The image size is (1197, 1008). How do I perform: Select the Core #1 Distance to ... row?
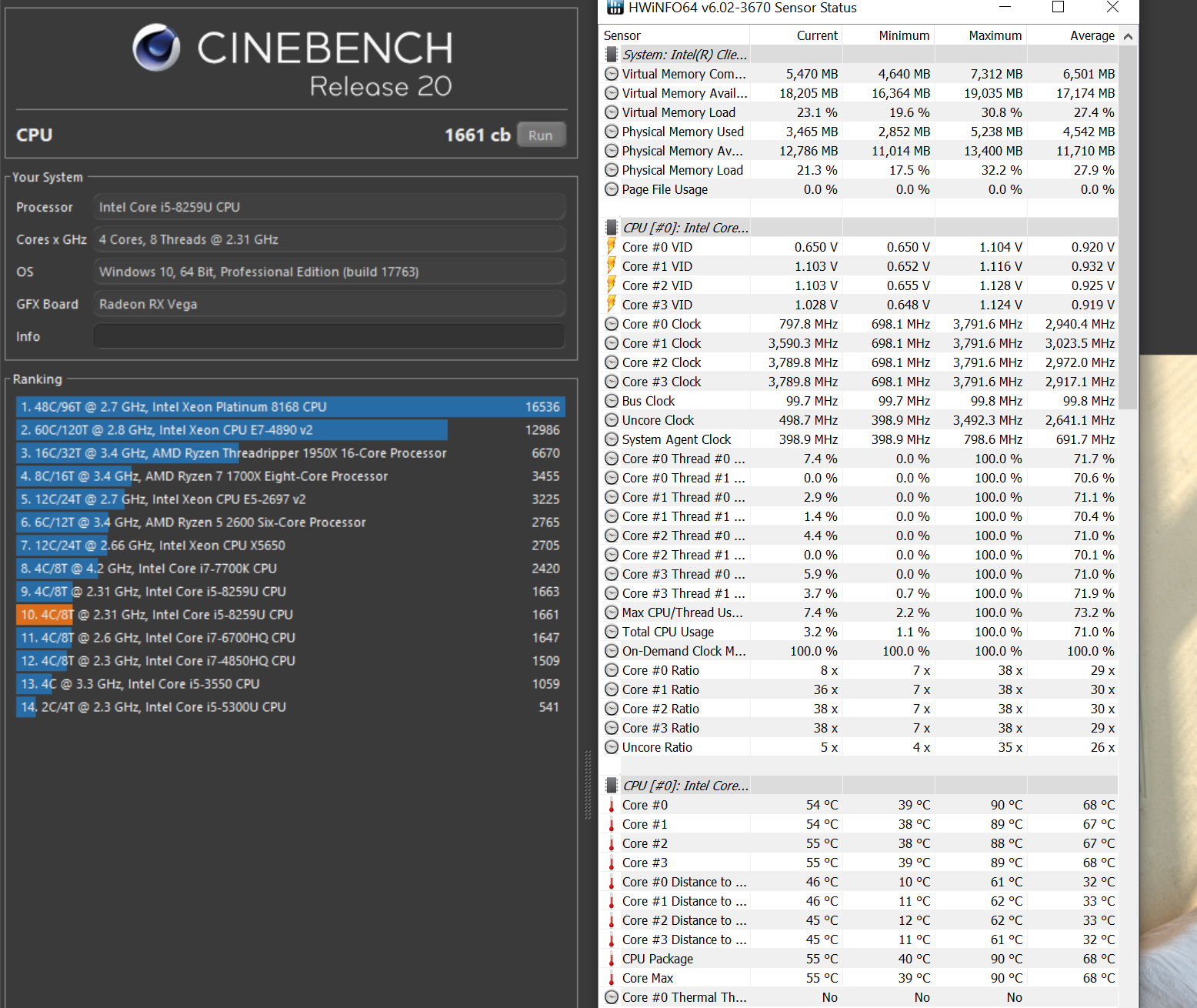pos(859,901)
